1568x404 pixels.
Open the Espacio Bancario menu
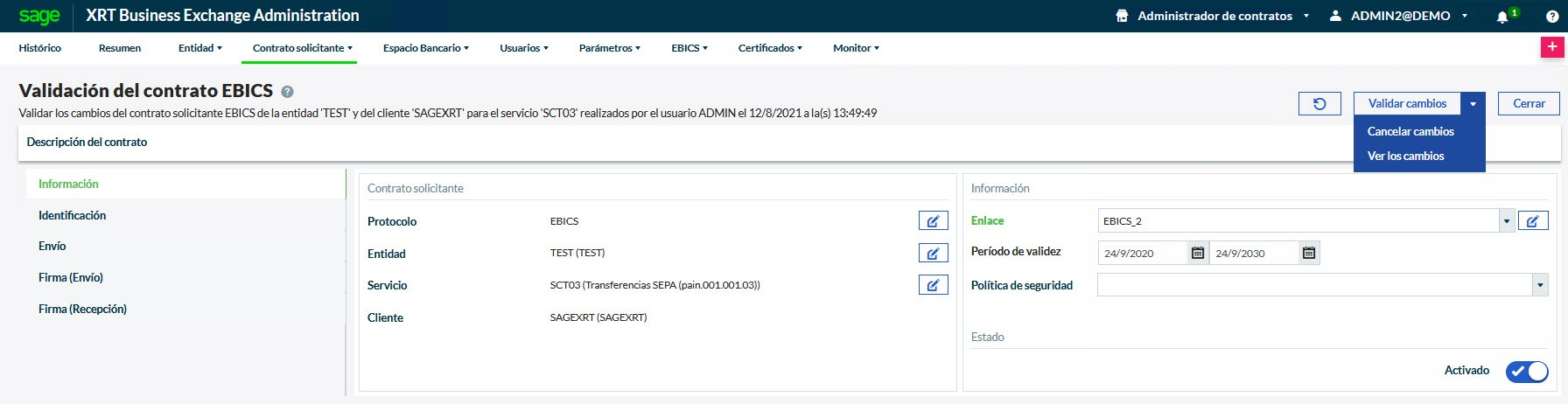425,48
